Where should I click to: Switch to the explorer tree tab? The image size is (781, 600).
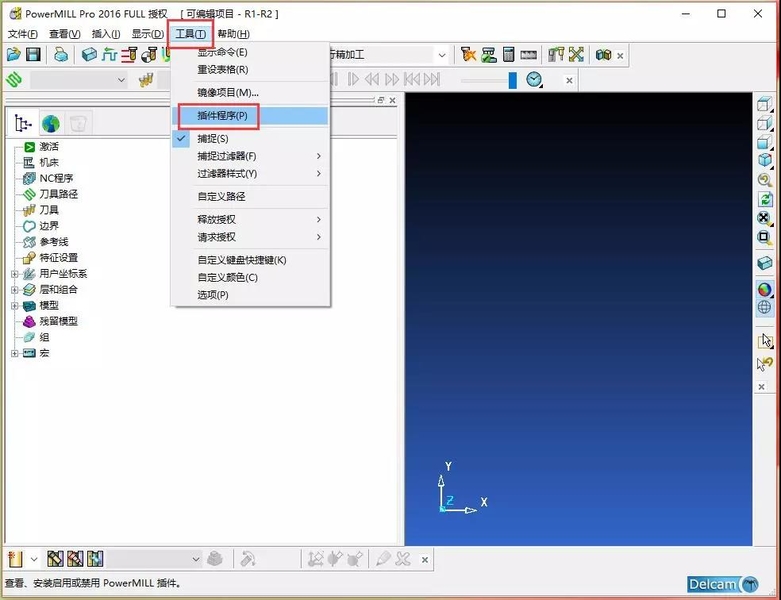pos(23,123)
